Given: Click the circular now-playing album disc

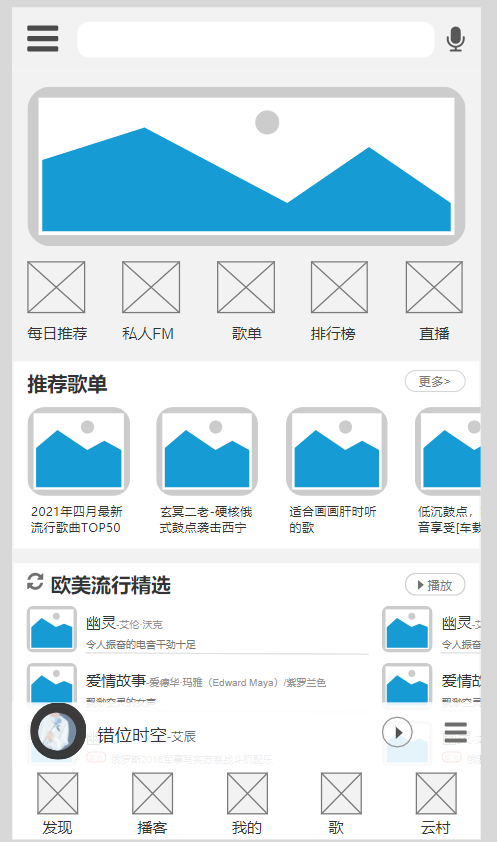Looking at the screenshot, I should [57, 731].
